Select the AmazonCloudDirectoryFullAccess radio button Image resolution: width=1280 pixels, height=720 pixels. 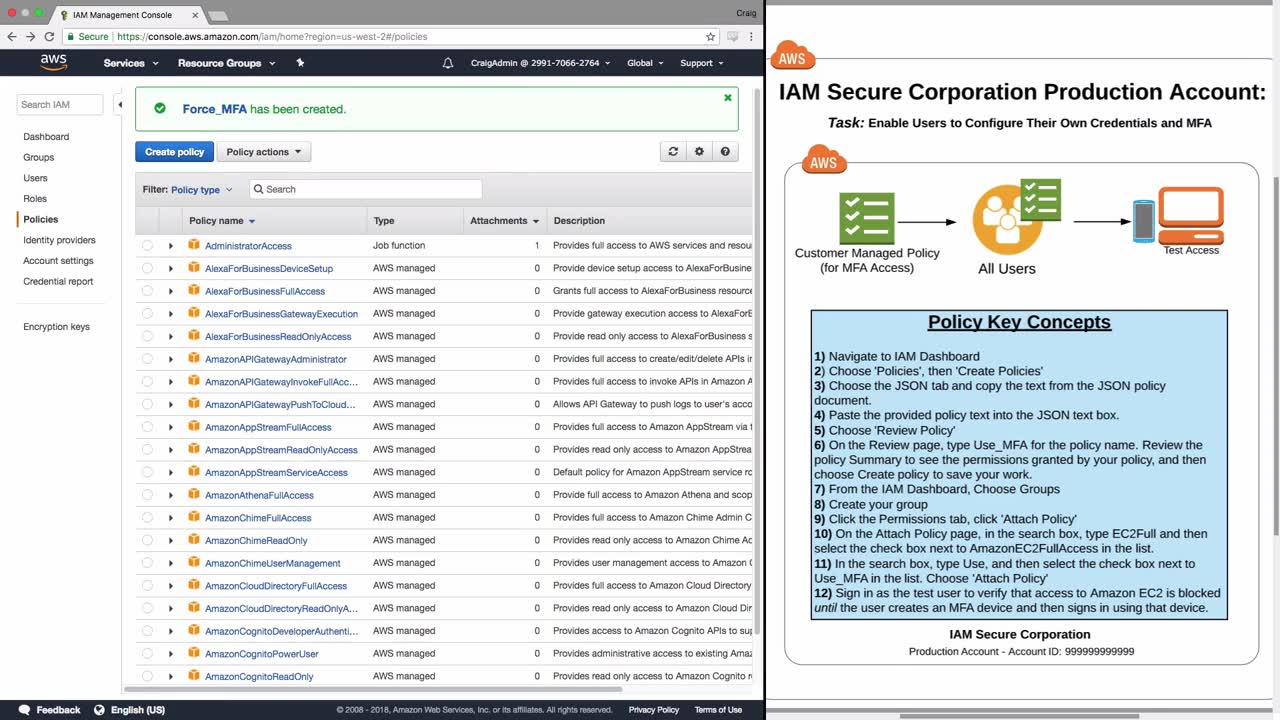(147, 586)
